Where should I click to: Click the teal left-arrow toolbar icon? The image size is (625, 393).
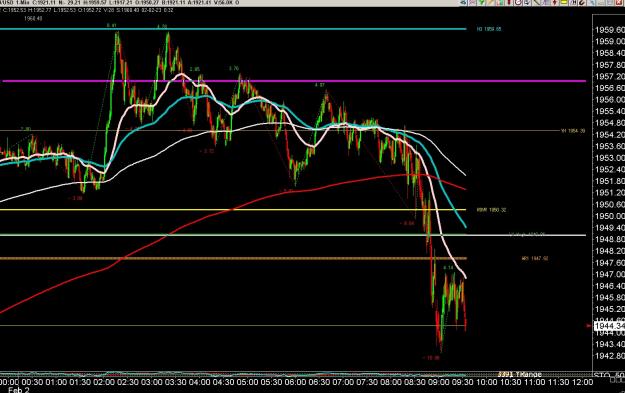[463, 2]
